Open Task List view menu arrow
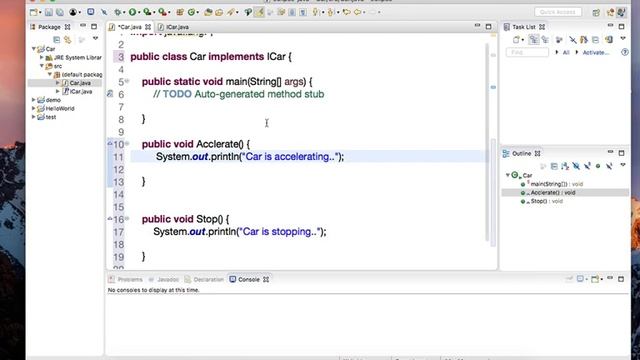 (x=623, y=39)
